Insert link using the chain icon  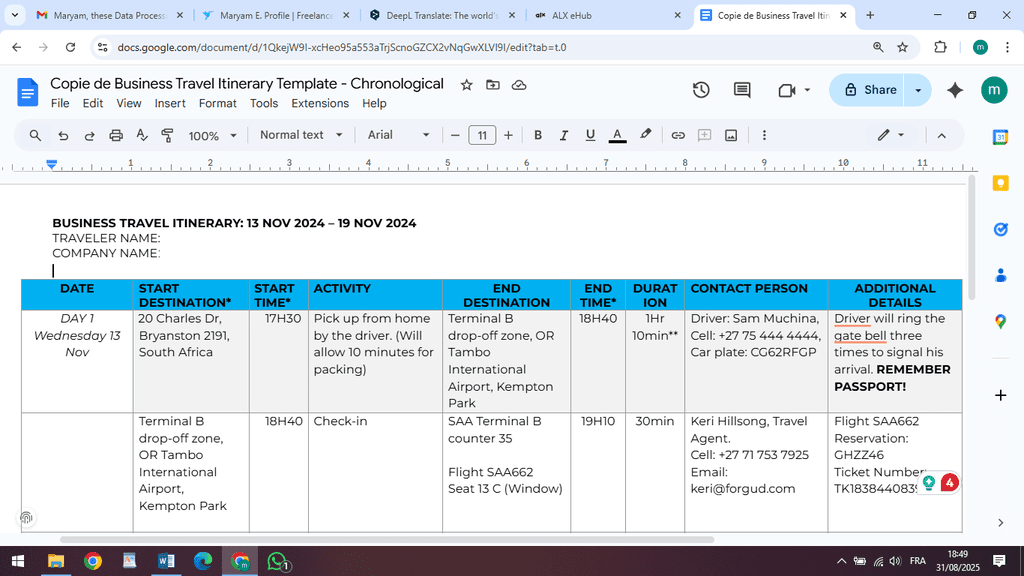pos(678,135)
